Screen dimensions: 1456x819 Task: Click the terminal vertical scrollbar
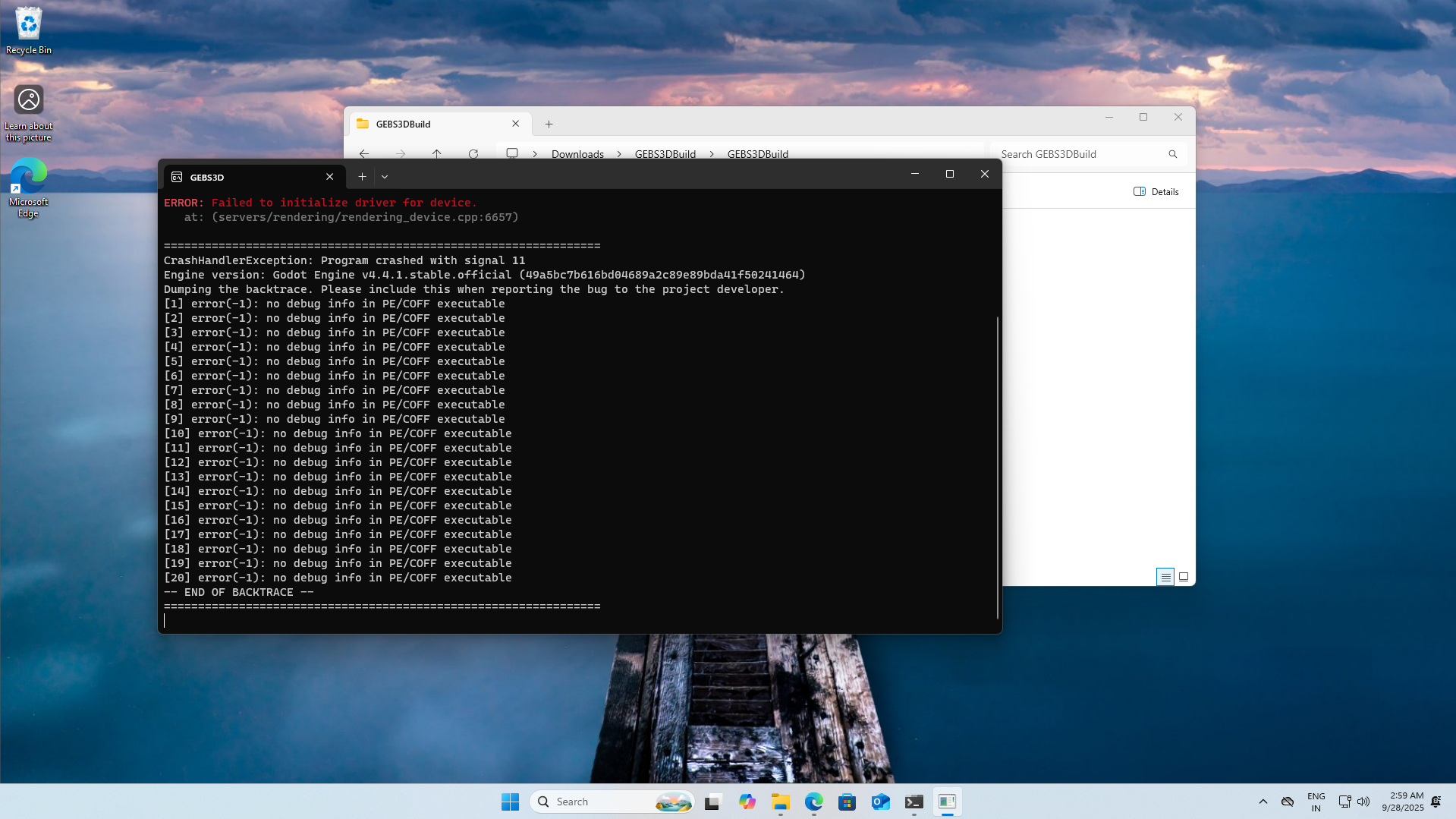coord(997,467)
